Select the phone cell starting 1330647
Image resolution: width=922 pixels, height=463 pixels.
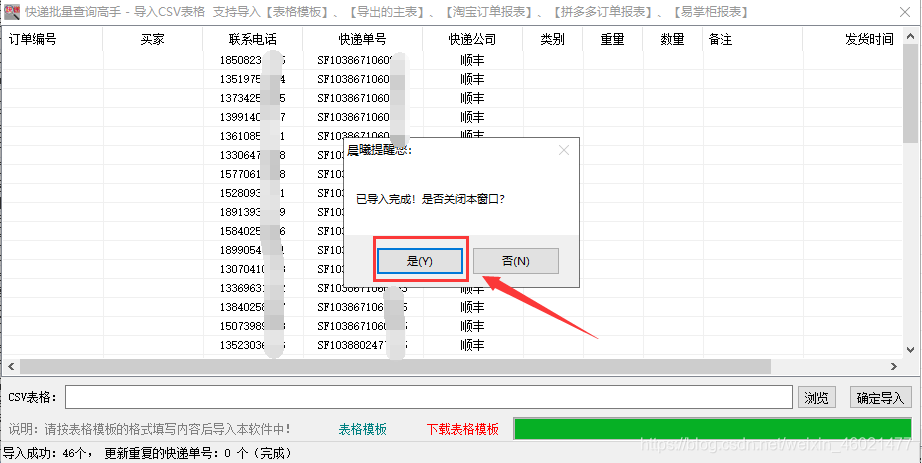coord(253,155)
